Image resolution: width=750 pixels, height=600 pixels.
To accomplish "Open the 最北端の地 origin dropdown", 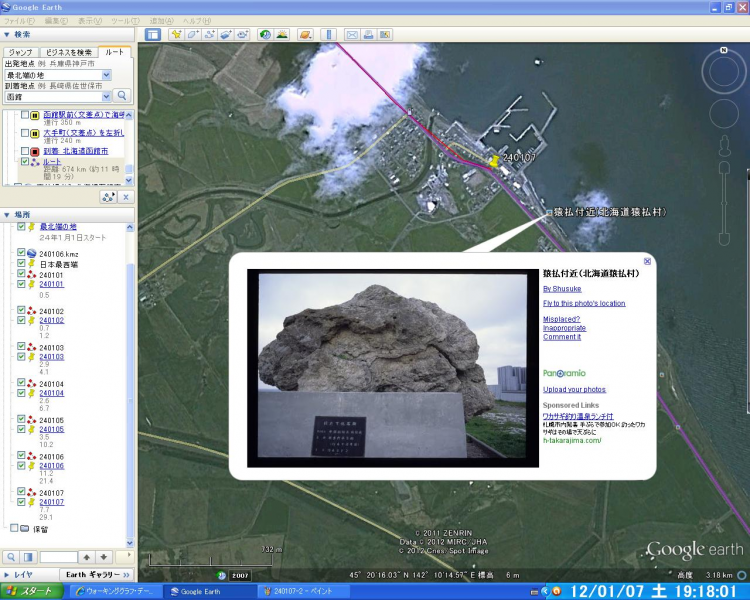I will tap(107, 75).
